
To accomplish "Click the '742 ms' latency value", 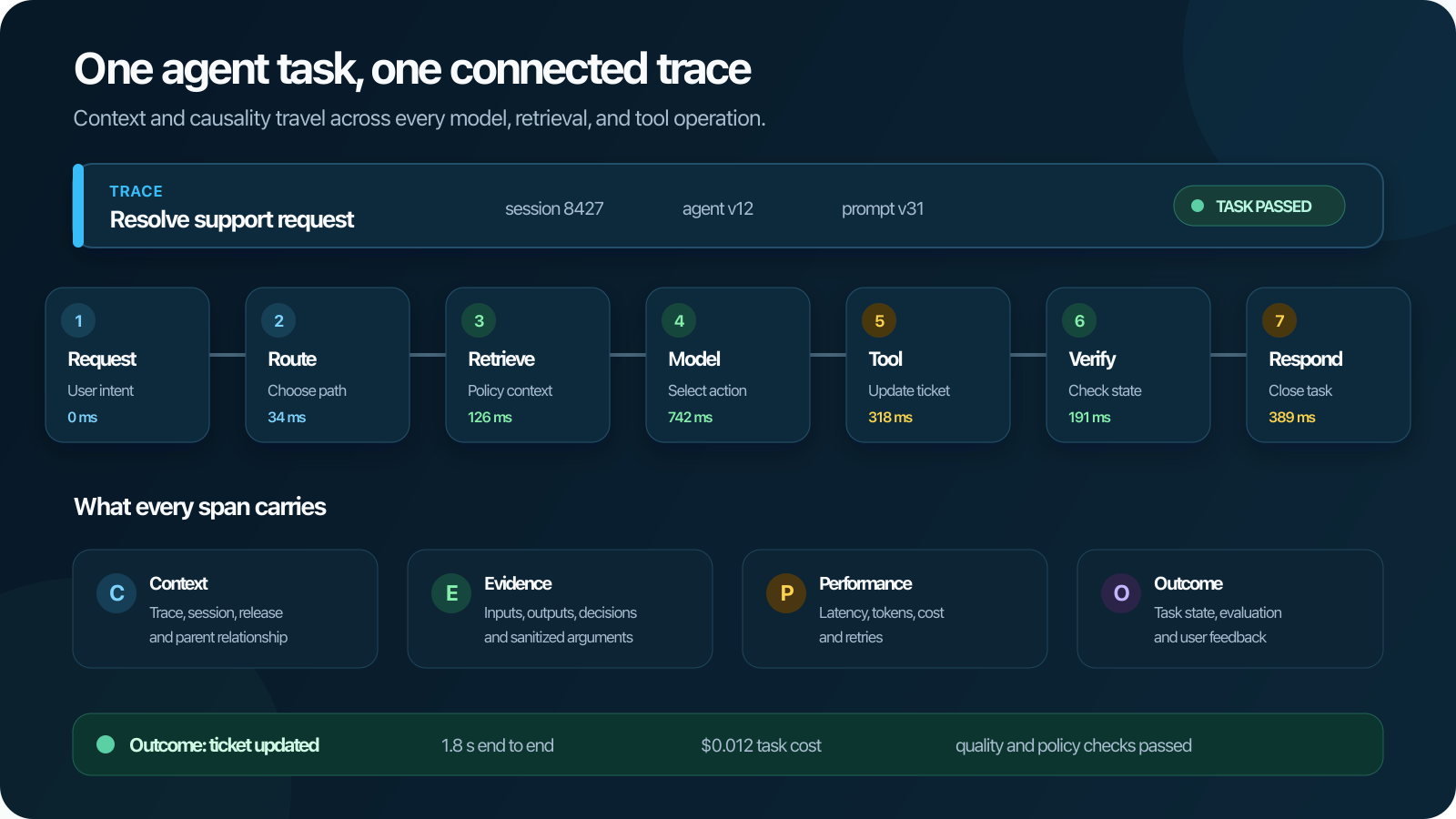I will coord(690,417).
